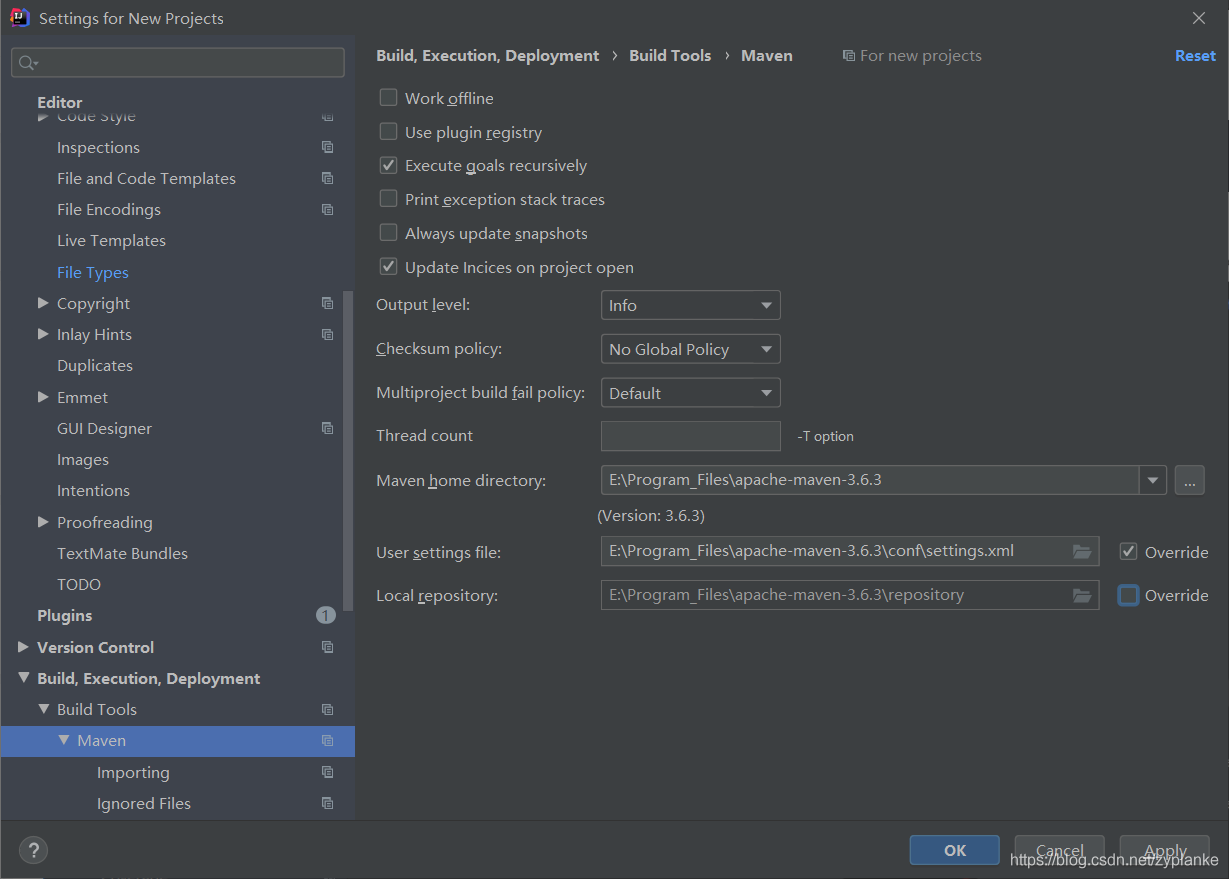The width and height of the screenshot is (1229, 879).
Task: Expand the Maven home directory dropdown
Action: click(x=1152, y=480)
